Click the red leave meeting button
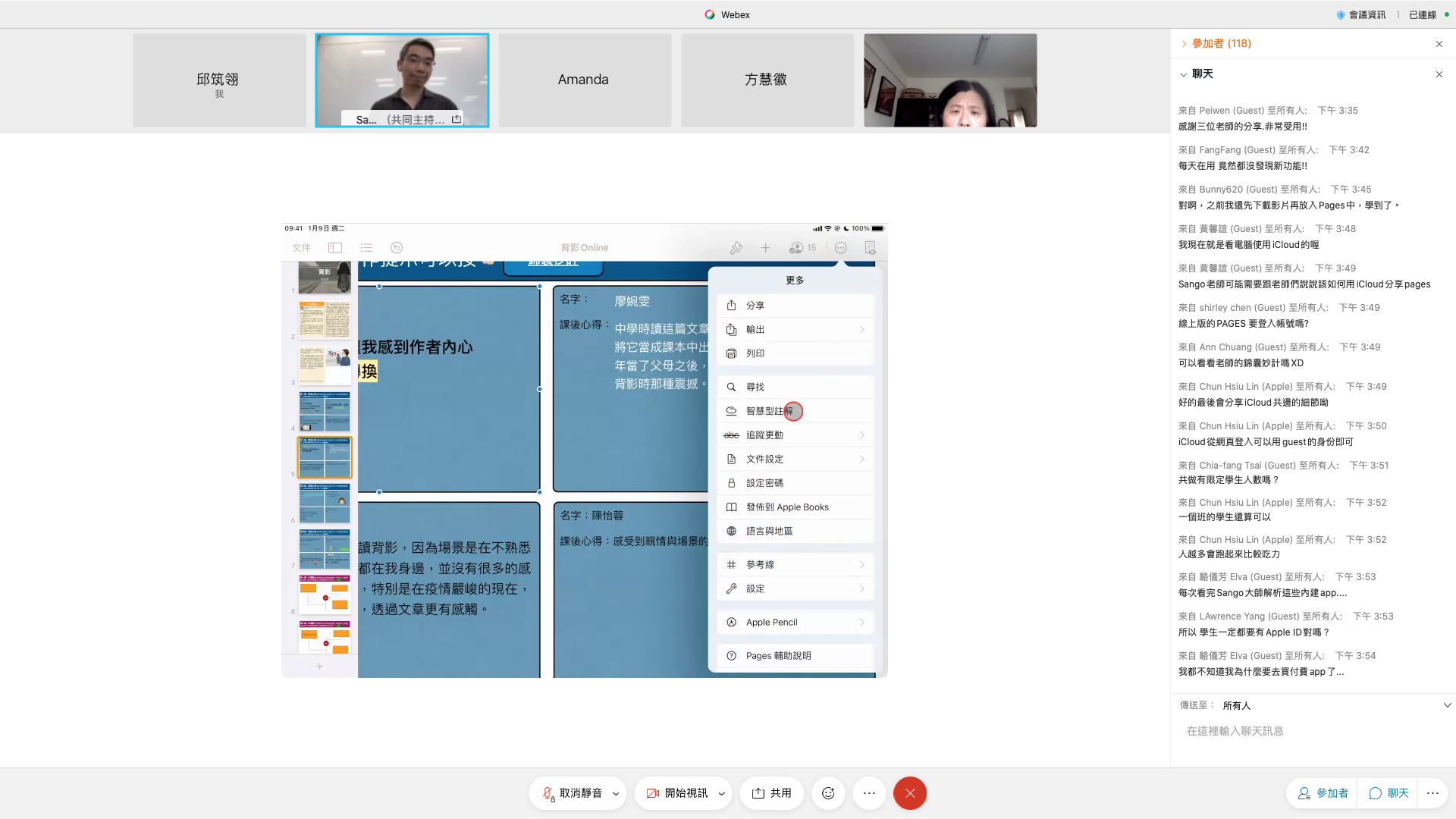This screenshot has width=1456, height=819. point(909,793)
